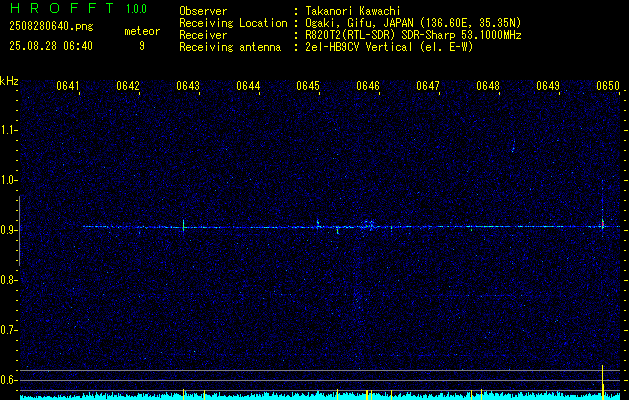Click the 0648 time axis label
Image resolution: width=629 pixels, height=400 pixels.
(488, 86)
